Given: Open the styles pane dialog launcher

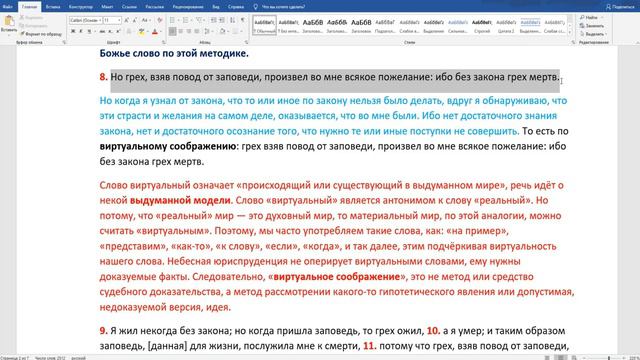Looking at the screenshot, I should pyautogui.click(x=573, y=42).
